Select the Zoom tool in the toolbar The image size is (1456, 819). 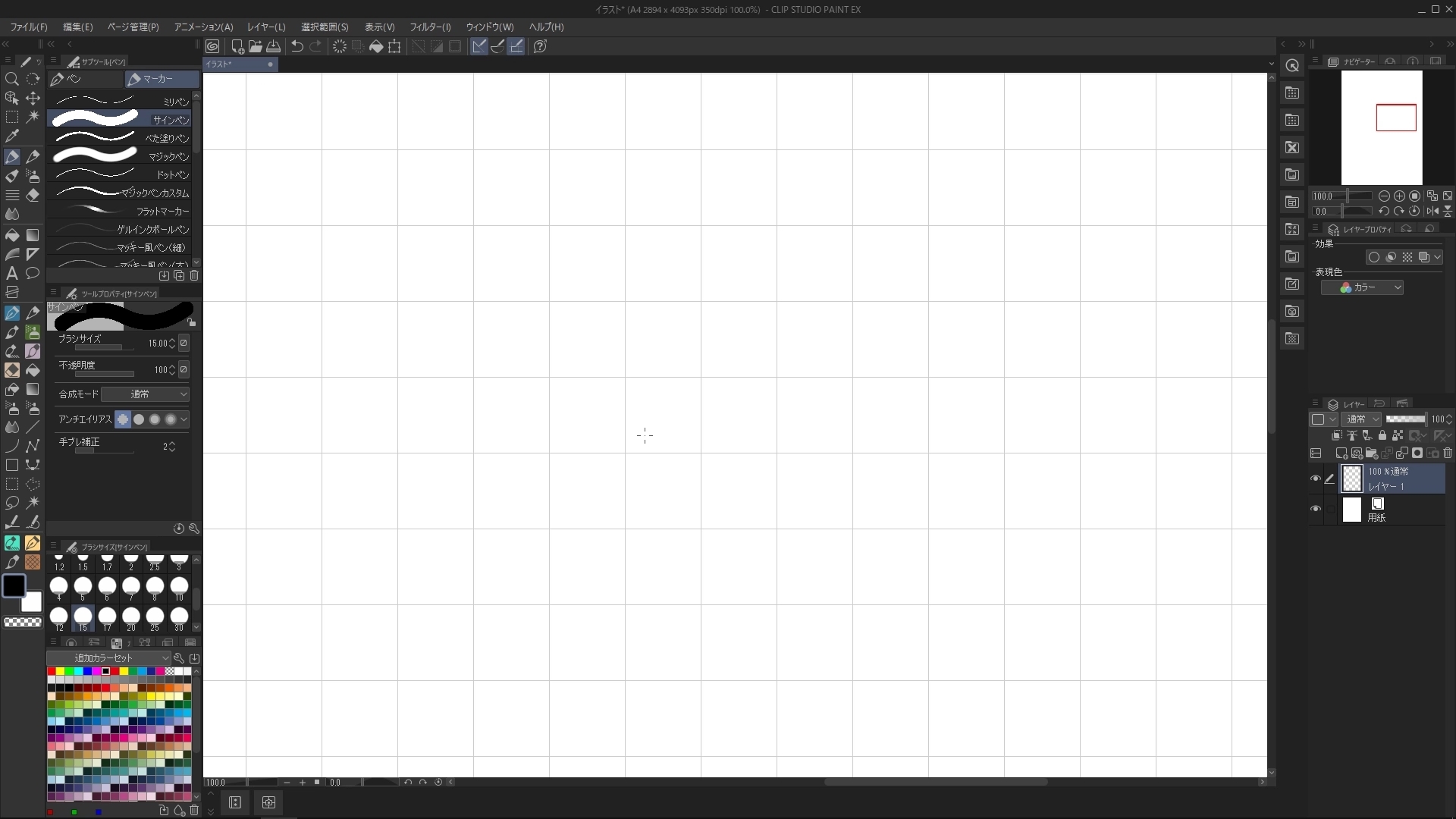[x=12, y=79]
